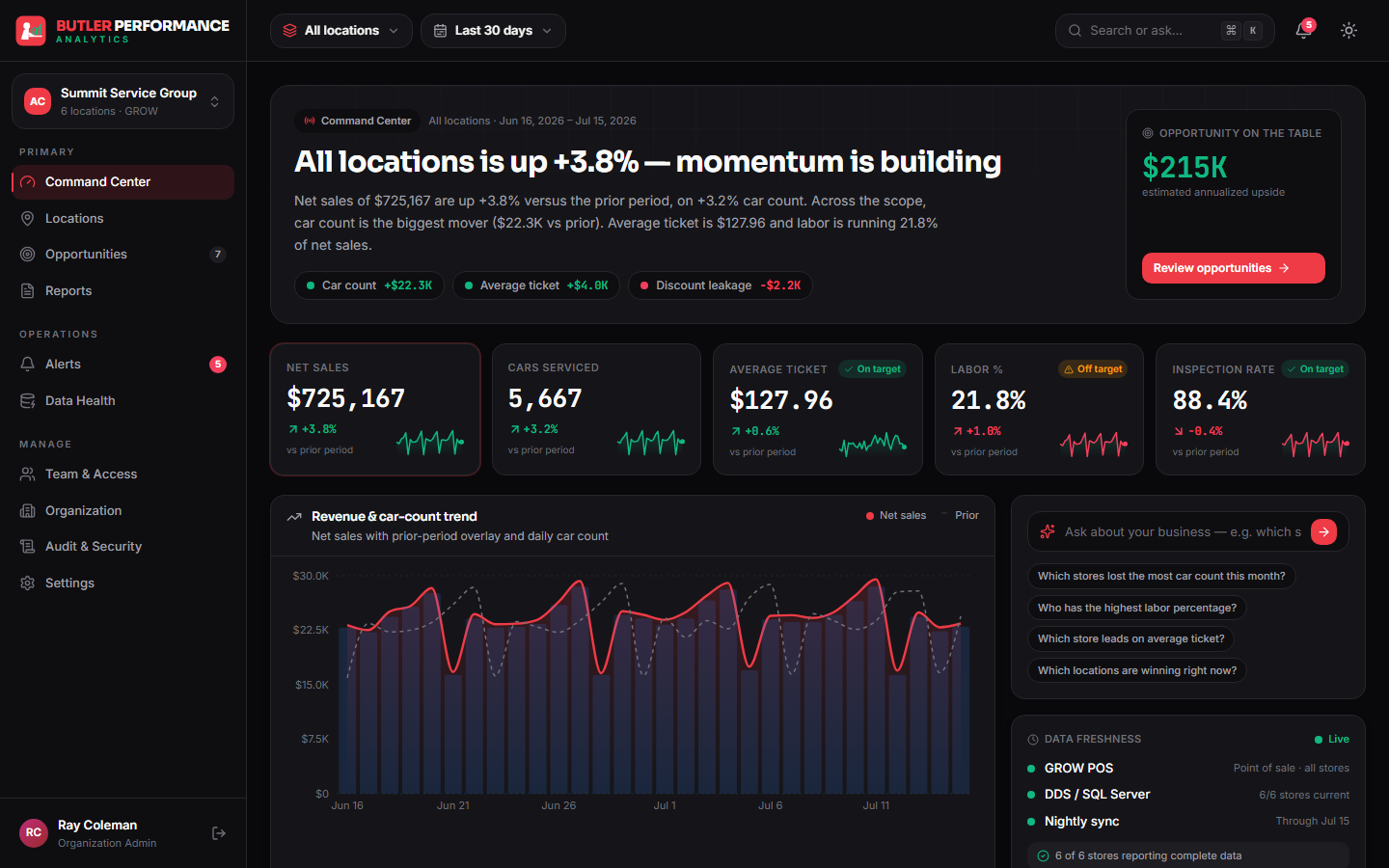This screenshot has width=1389, height=868.
Task: Click the Average ticket +$4.0K chip
Action: pos(536,285)
